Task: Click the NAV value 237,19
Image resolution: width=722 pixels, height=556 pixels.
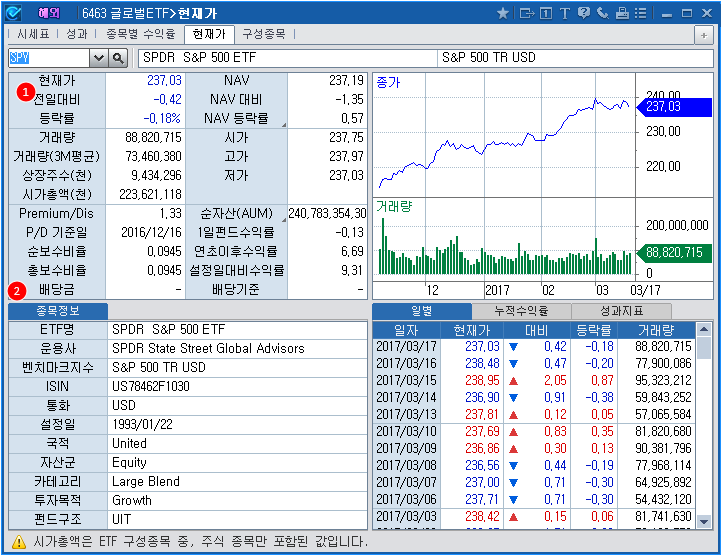Action: coord(346,81)
